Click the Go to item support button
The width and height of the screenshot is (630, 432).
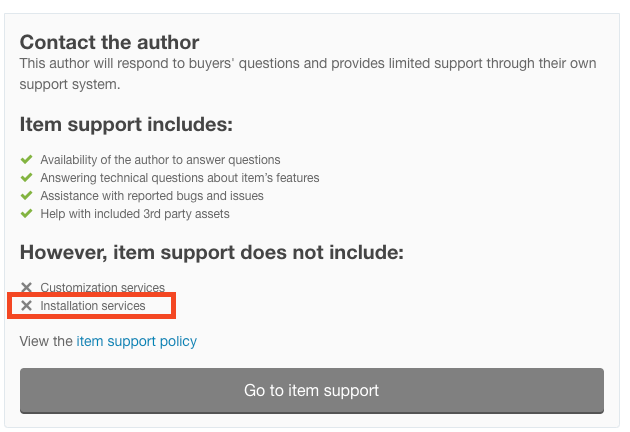coord(312,391)
